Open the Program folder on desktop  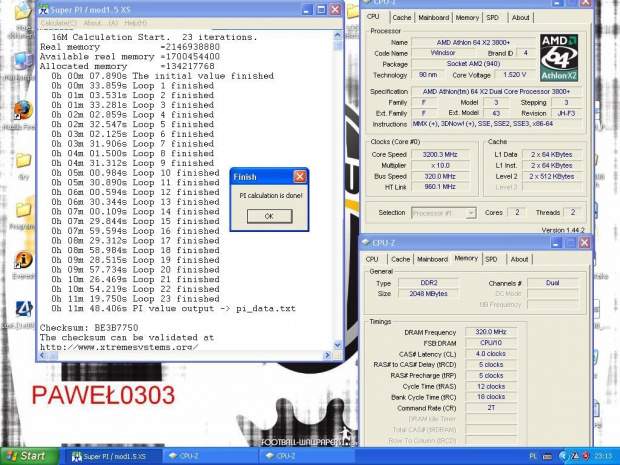pos(24,210)
